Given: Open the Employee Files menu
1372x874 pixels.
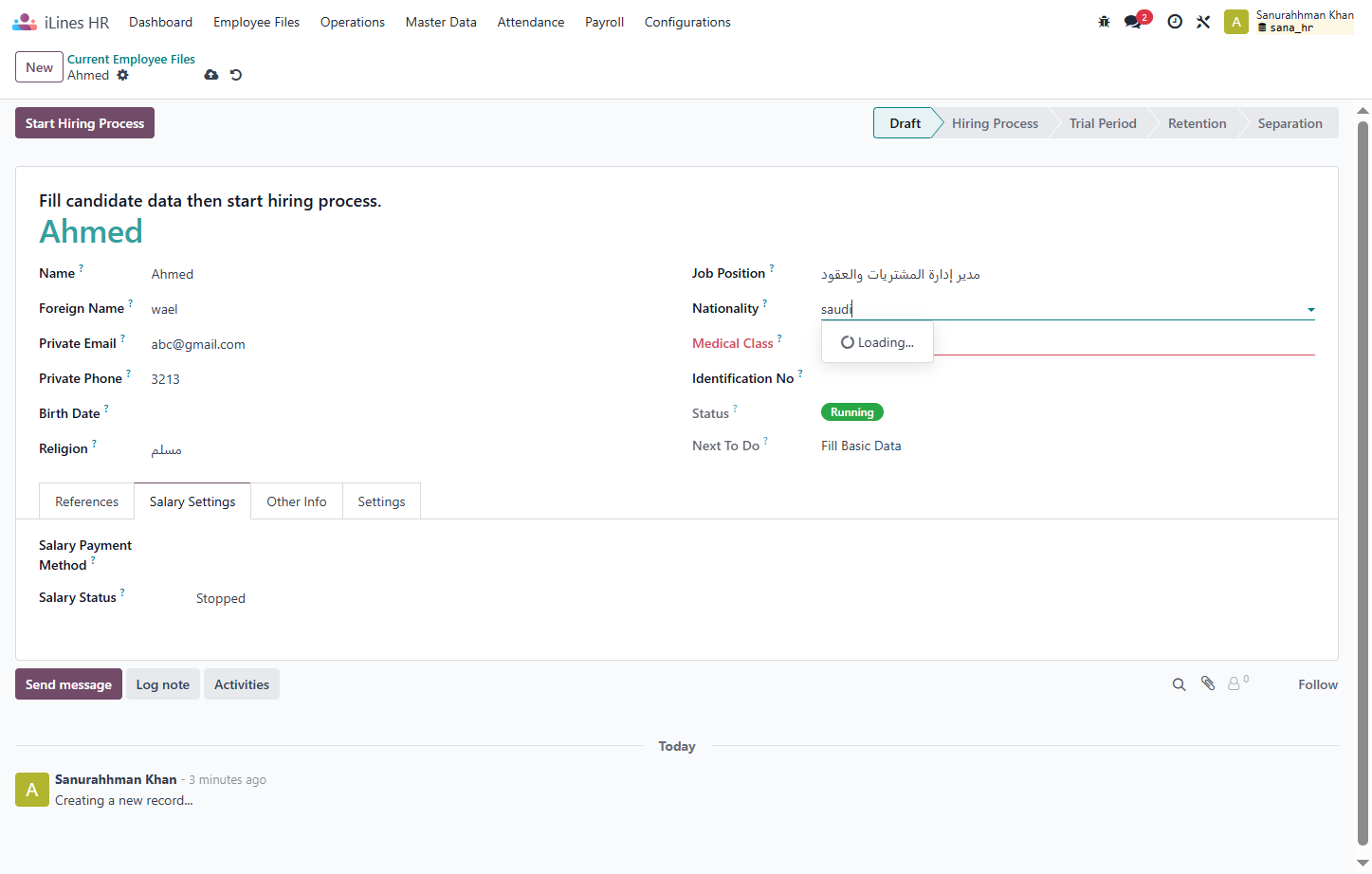Looking at the screenshot, I should (256, 22).
